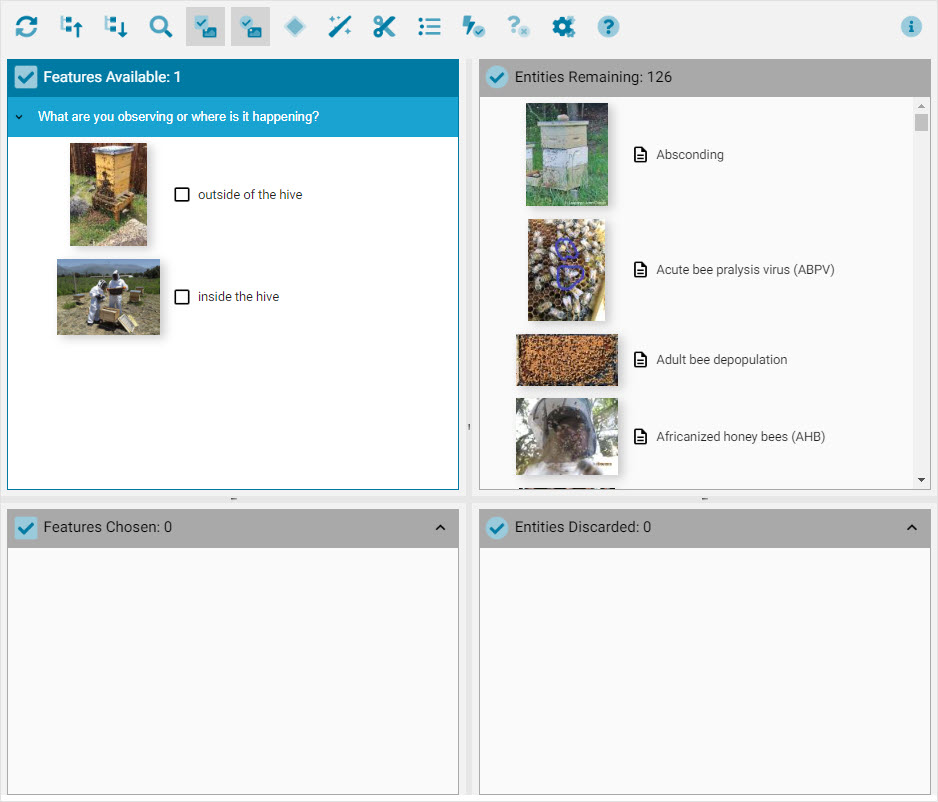Collapse the Entities Discarded panel chevron
938x802 pixels.
click(911, 528)
